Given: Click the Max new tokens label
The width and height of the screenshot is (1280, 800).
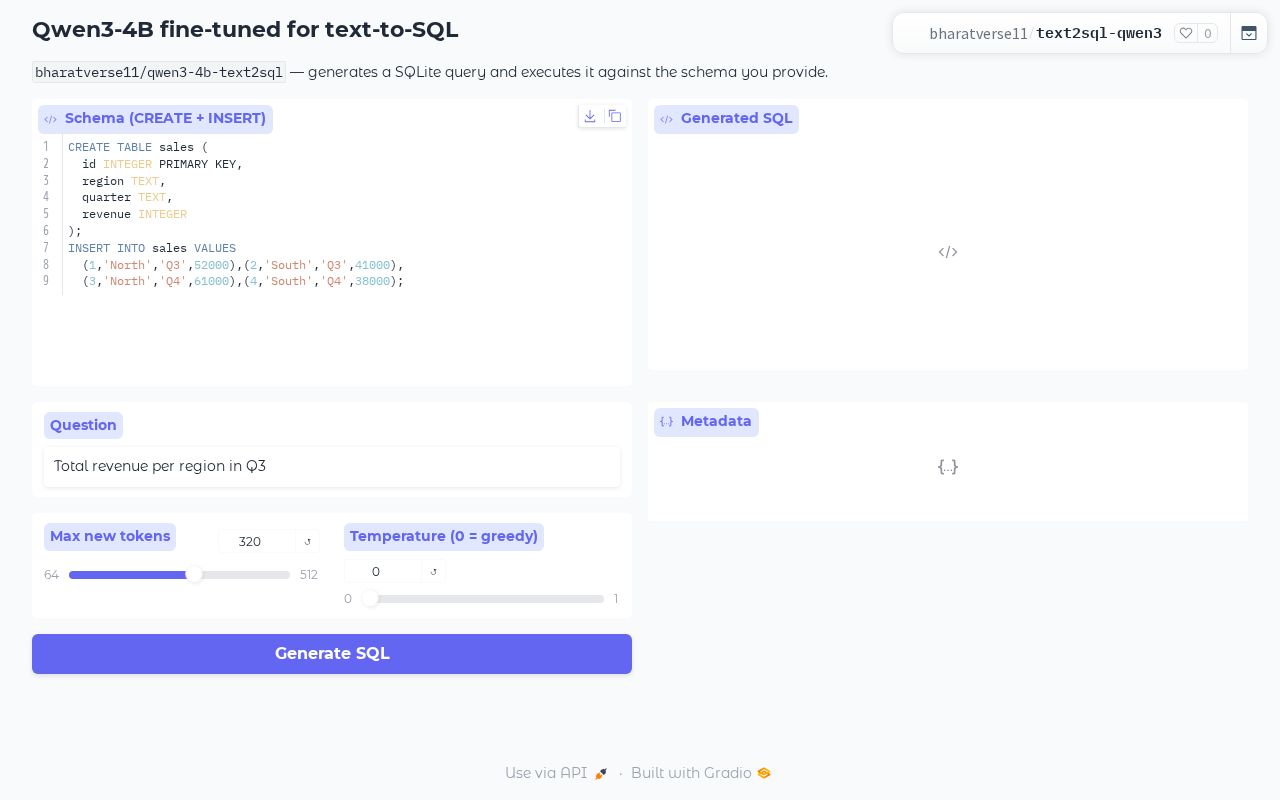Looking at the screenshot, I should (x=110, y=536).
